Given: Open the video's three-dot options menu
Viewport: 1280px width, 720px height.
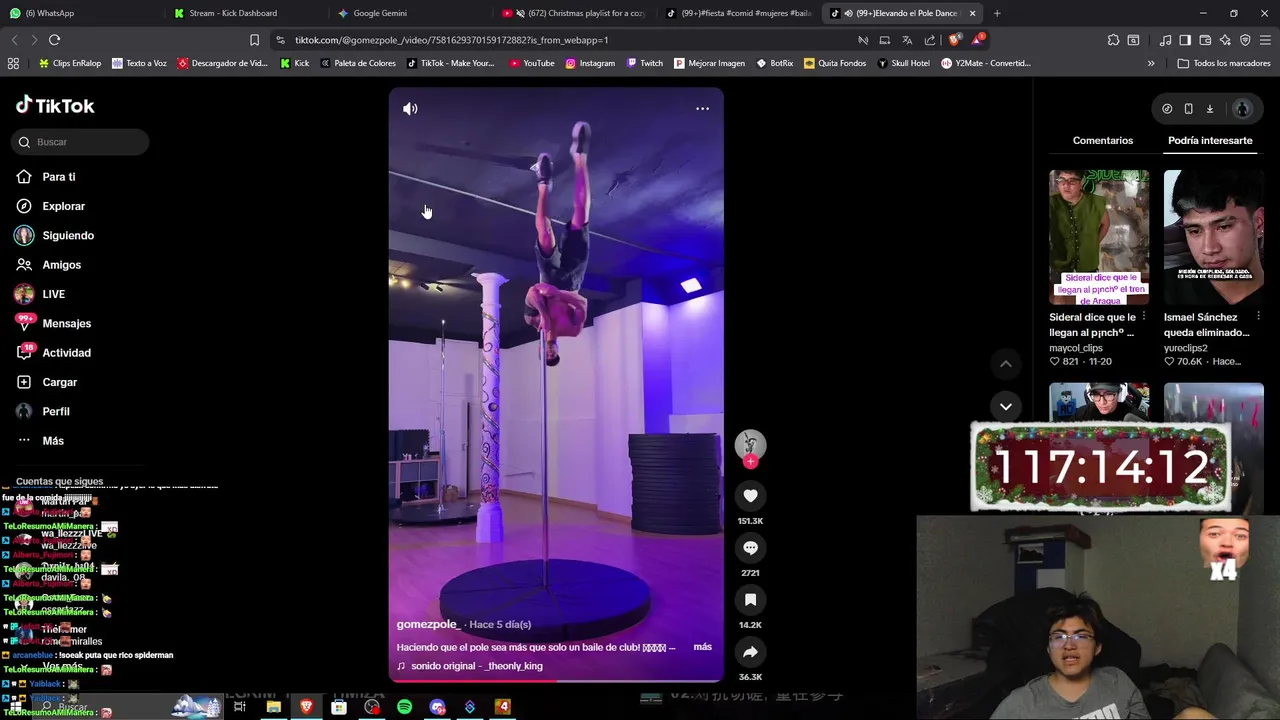Looking at the screenshot, I should click(x=702, y=108).
